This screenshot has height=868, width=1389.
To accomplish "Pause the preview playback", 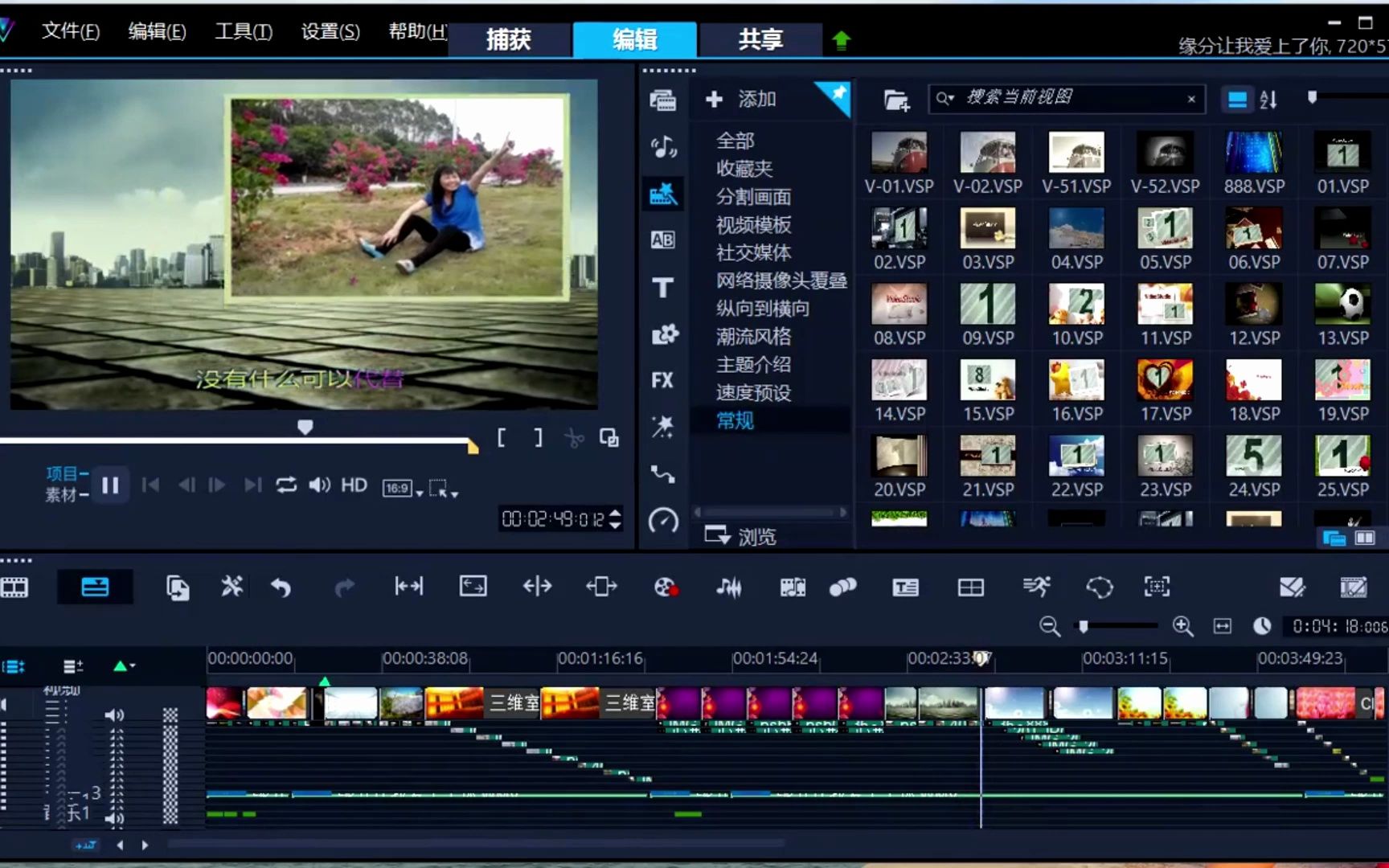I will pyautogui.click(x=110, y=485).
